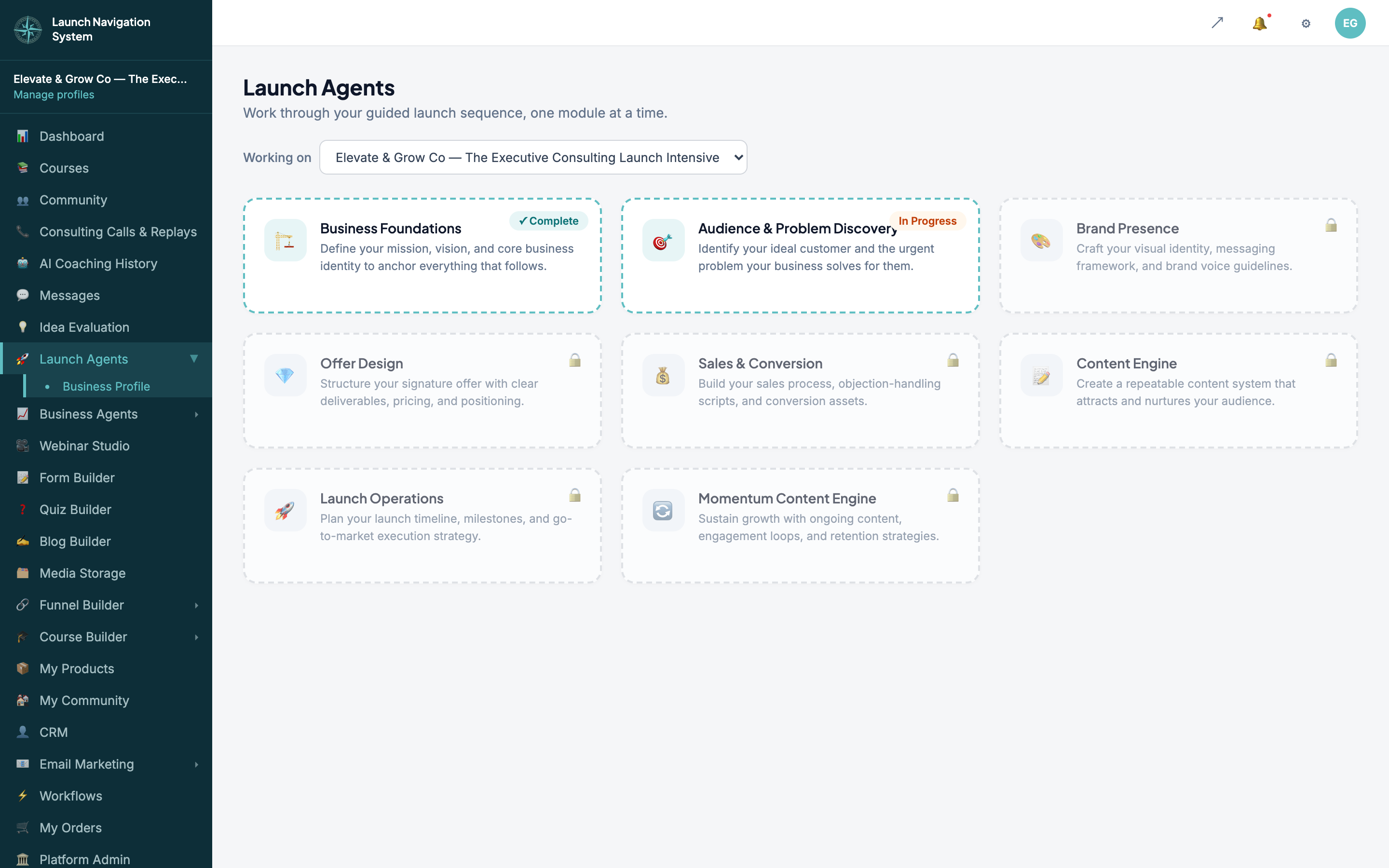Click the lock icon on Sales & Conversion

pyautogui.click(x=953, y=360)
